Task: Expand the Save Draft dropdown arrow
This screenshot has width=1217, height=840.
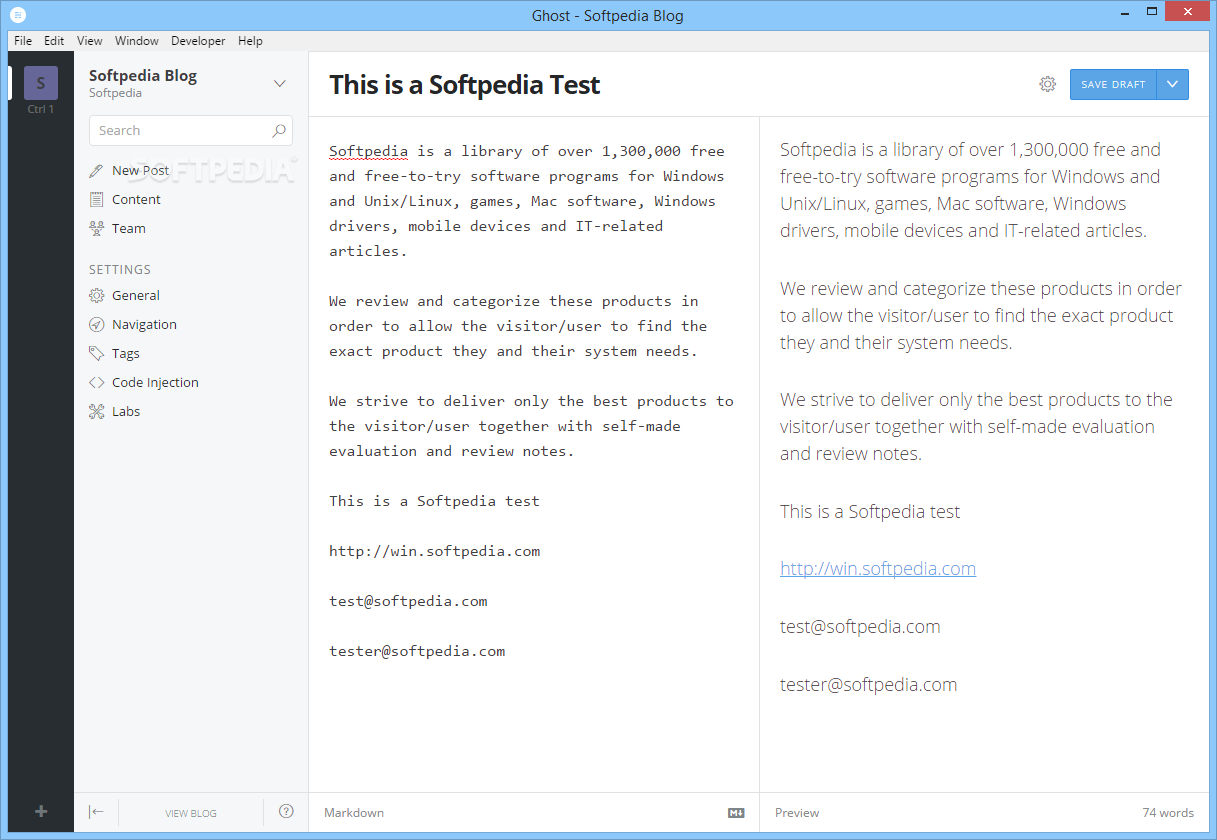Action: (x=1172, y=84)
